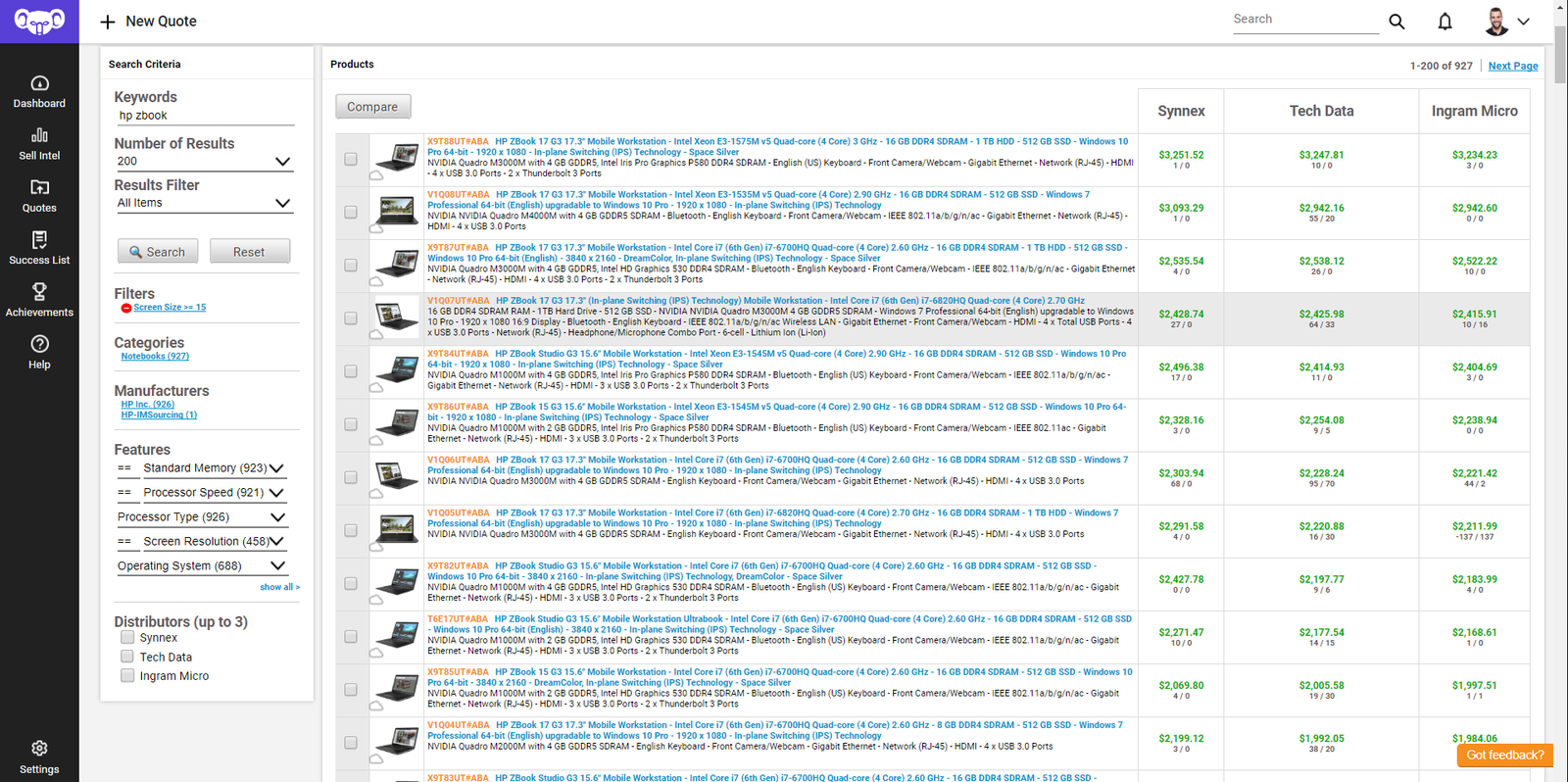This screenshot has width=1568, height=782.
Task: Expand the Processor Speed feature filter
Action: click(x=213, y=493)
